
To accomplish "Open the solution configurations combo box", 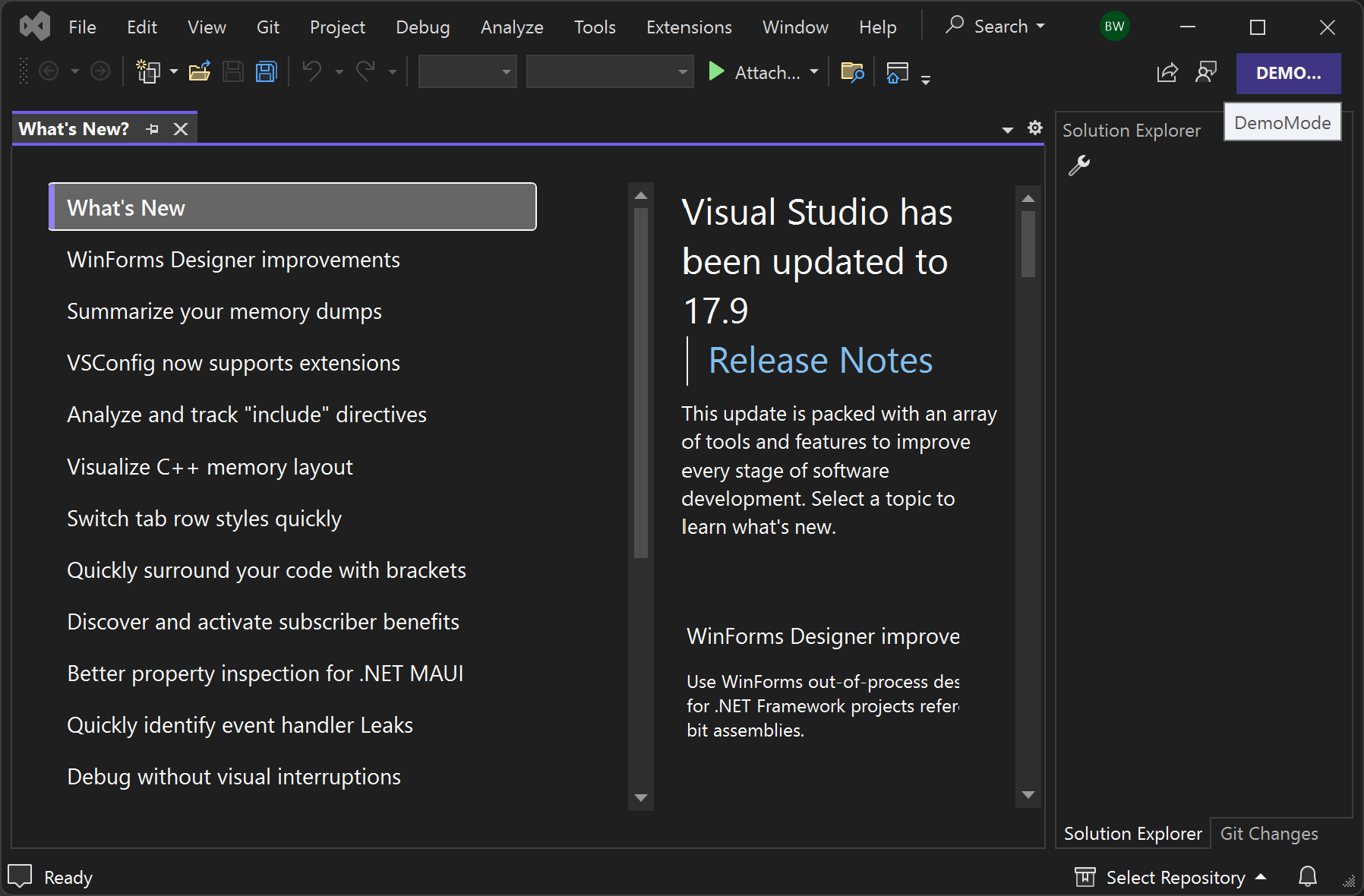I will pos(467,72).
